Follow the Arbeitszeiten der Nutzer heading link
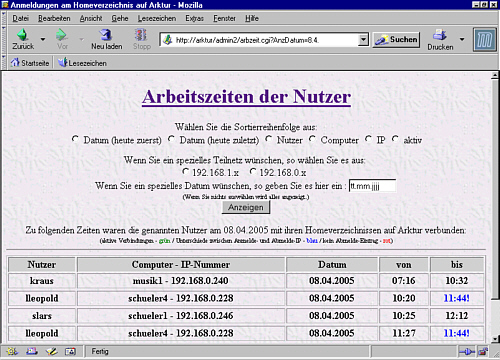 pos(246,97)
